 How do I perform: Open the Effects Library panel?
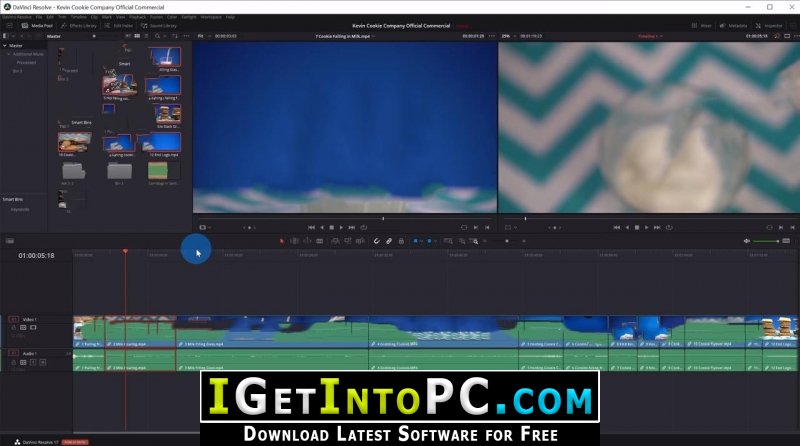pos(78,26)
